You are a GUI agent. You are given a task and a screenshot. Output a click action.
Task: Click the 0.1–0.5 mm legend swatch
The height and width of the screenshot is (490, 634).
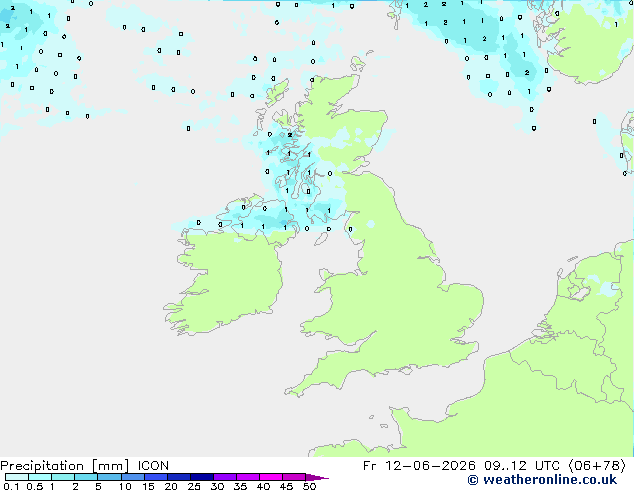click(17, 477)
